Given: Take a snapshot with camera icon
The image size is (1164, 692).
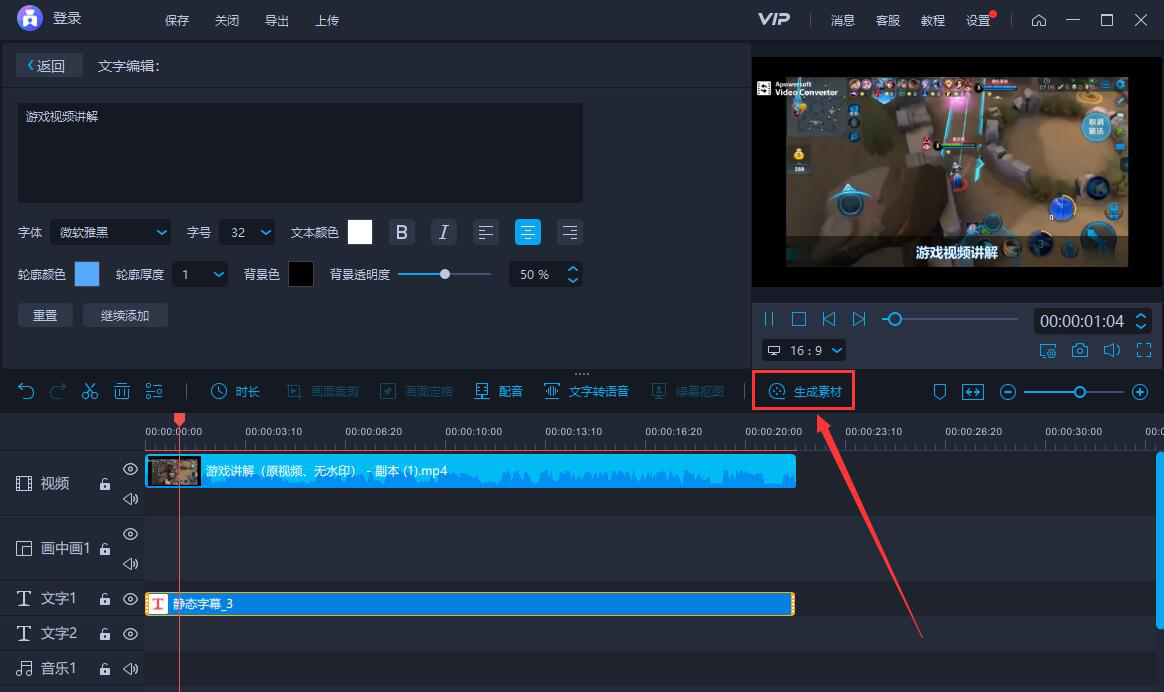Looking at the screenshot, I should pos(1080,350).
